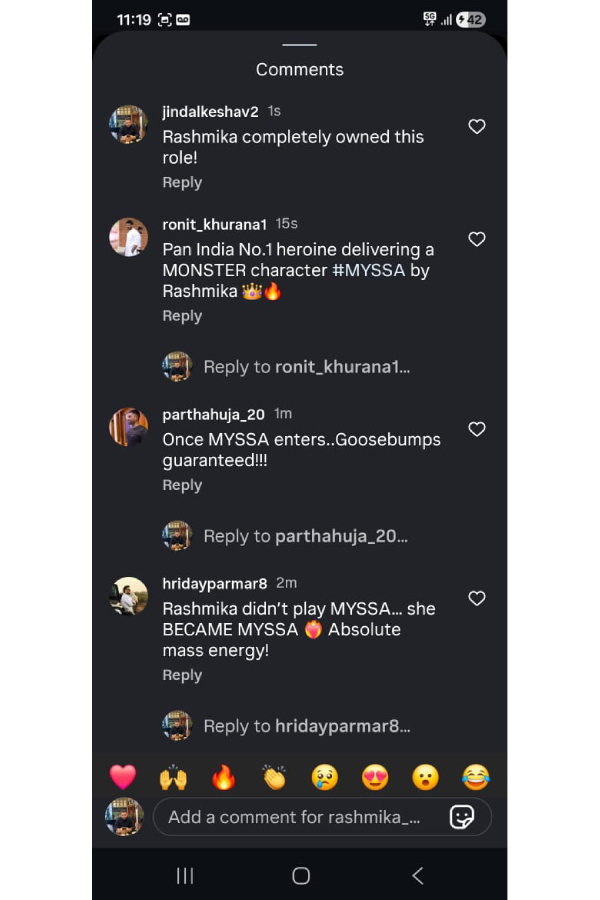Tap the laughing tears quick reaction emoji
This screenshot has height=900, width=600.
coord(476,777)
